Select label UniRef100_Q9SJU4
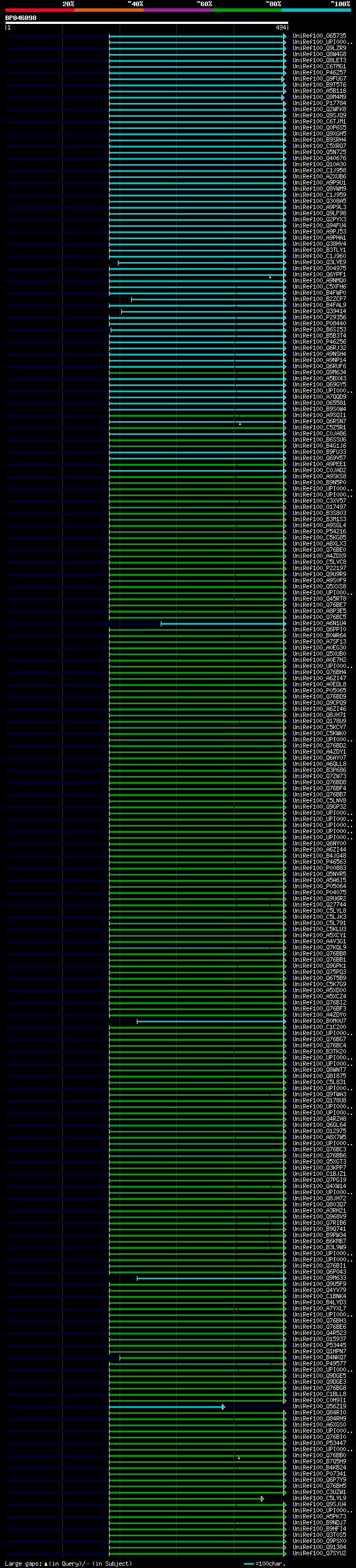 pyautogui.click(x=319, y=1505)
